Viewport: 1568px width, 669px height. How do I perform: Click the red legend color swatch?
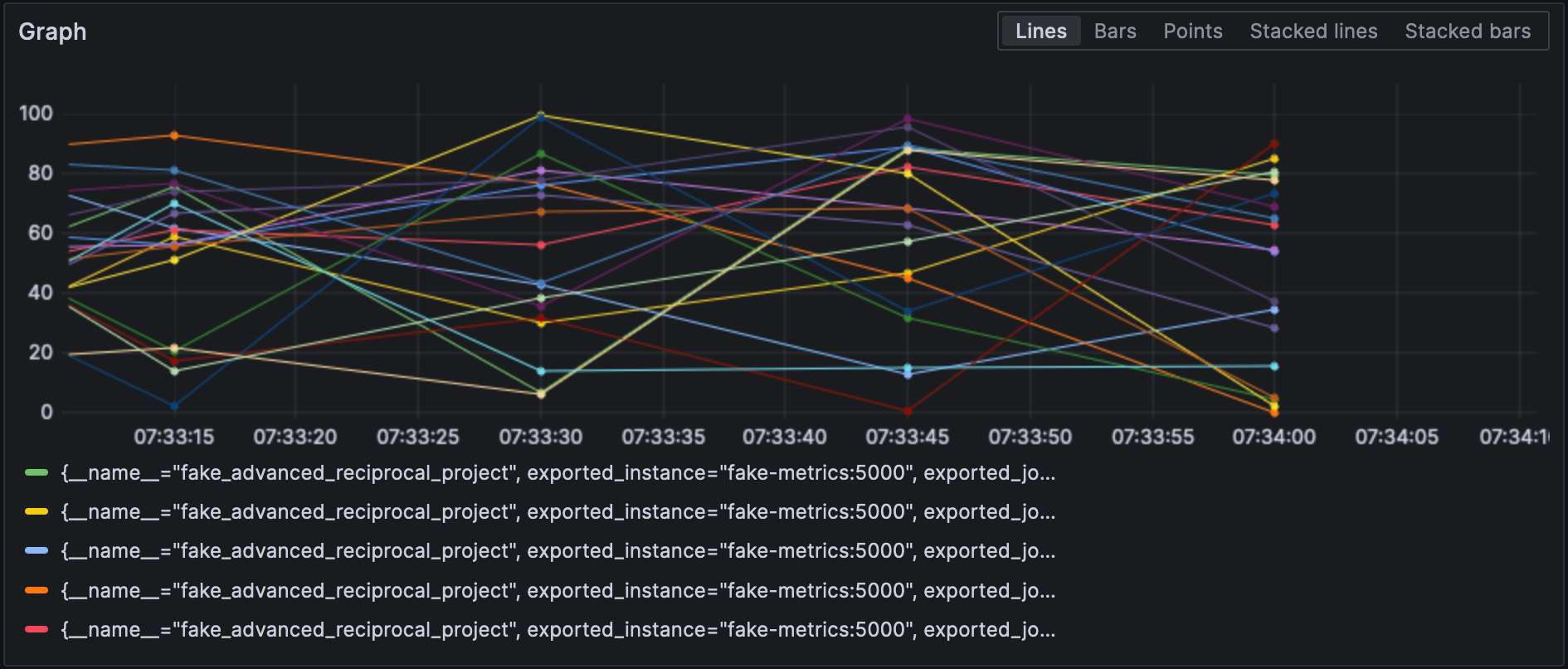point(37,630)
